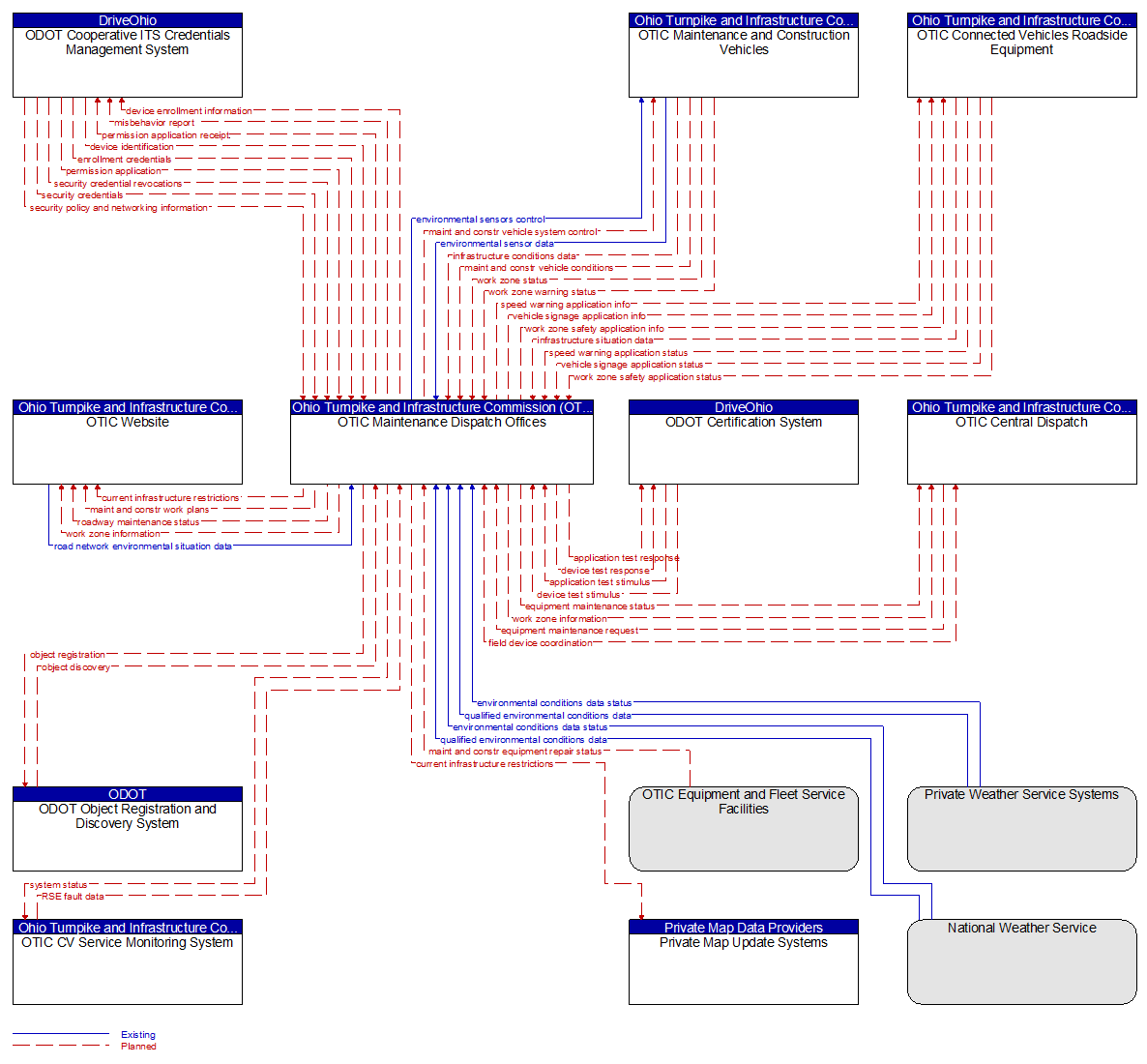Select the 'device identification' flow label
This screenshot has width=1147, height=1064.
click(x=132, y=147)
